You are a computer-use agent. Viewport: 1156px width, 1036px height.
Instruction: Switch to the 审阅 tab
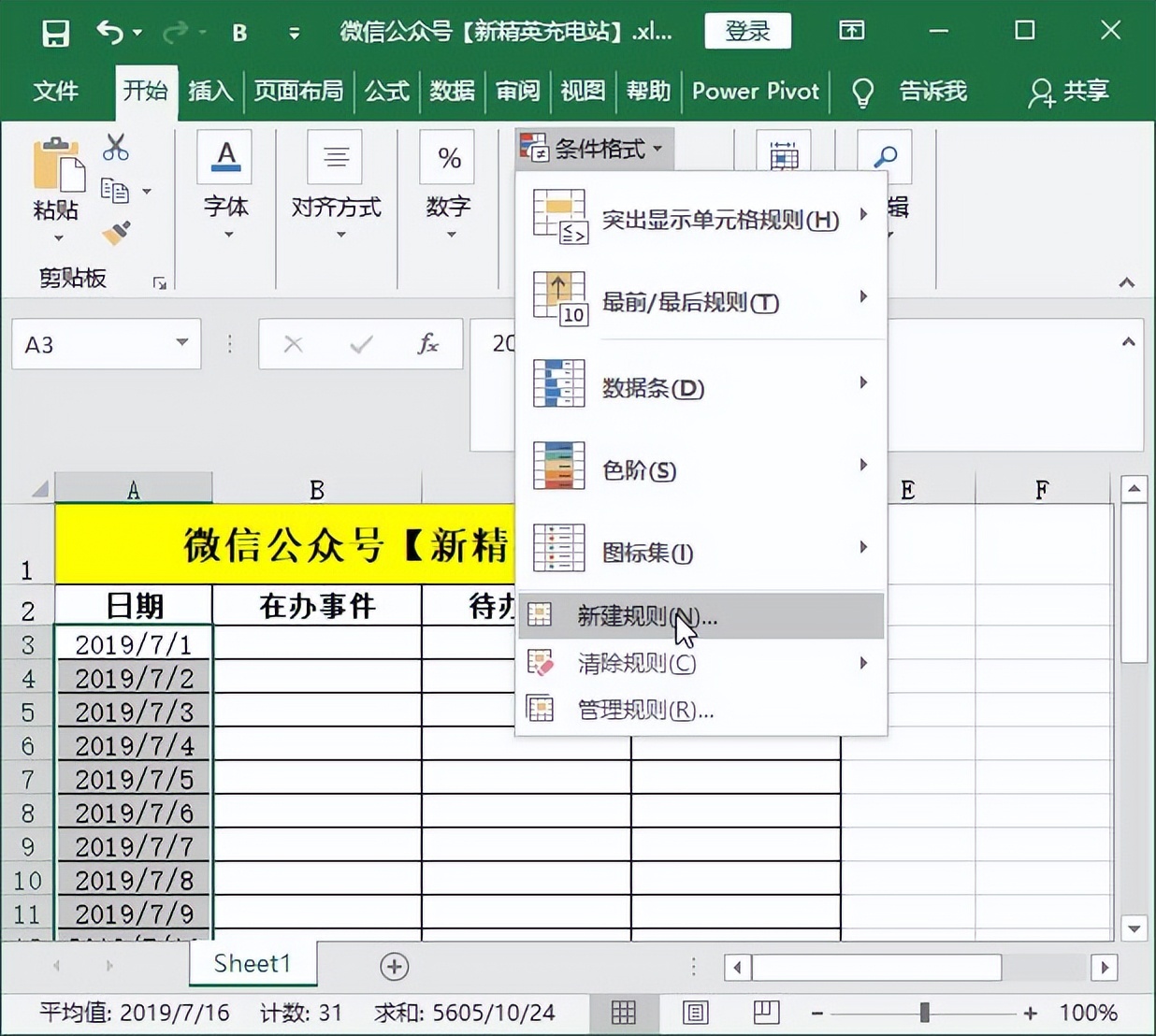(518, 91)
